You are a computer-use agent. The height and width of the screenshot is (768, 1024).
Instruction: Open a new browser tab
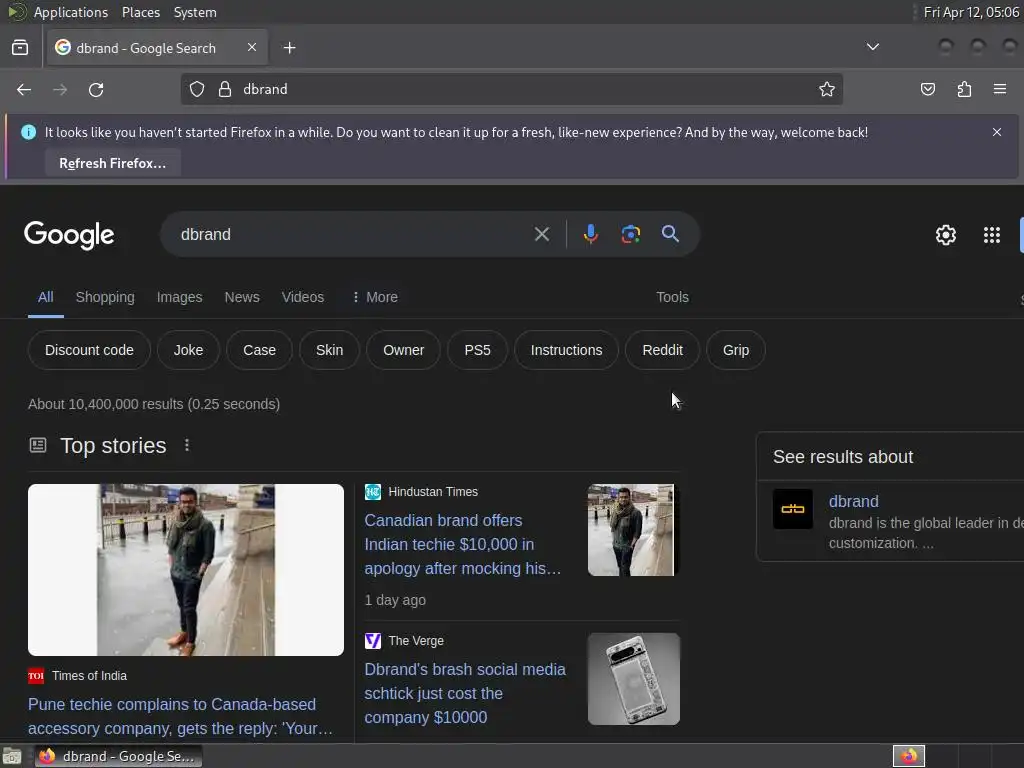[289, 48]
